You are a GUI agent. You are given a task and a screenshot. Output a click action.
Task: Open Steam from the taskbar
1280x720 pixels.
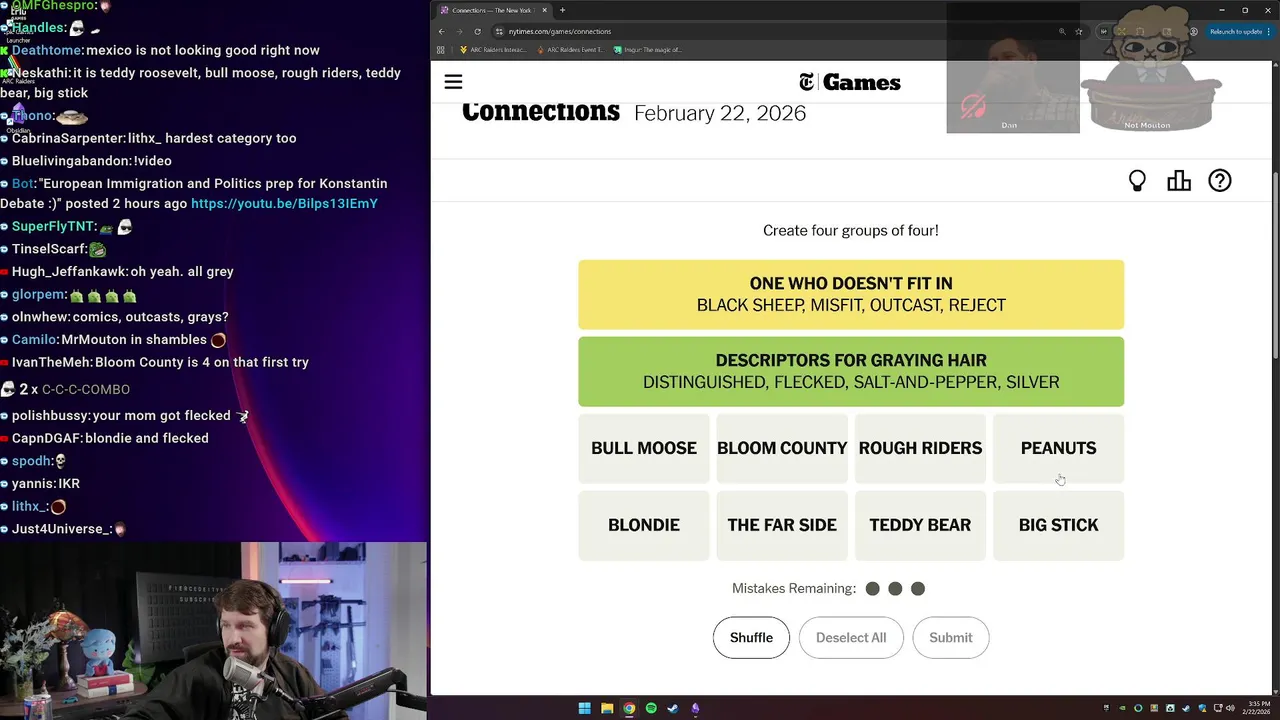coord(673,708)
